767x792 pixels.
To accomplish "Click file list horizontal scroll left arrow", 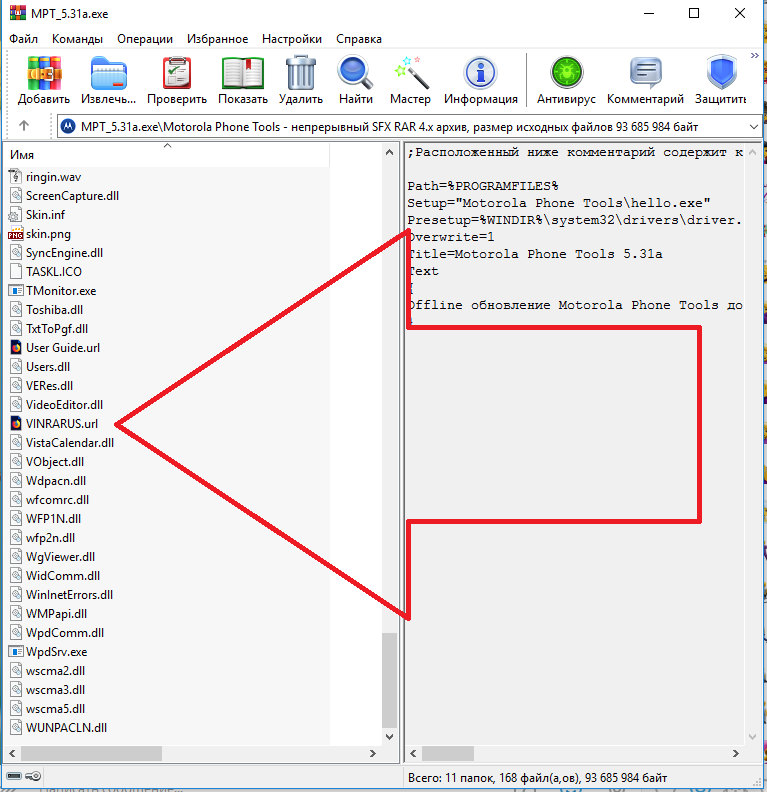I will pyautogui.click(x=13, y=753).
